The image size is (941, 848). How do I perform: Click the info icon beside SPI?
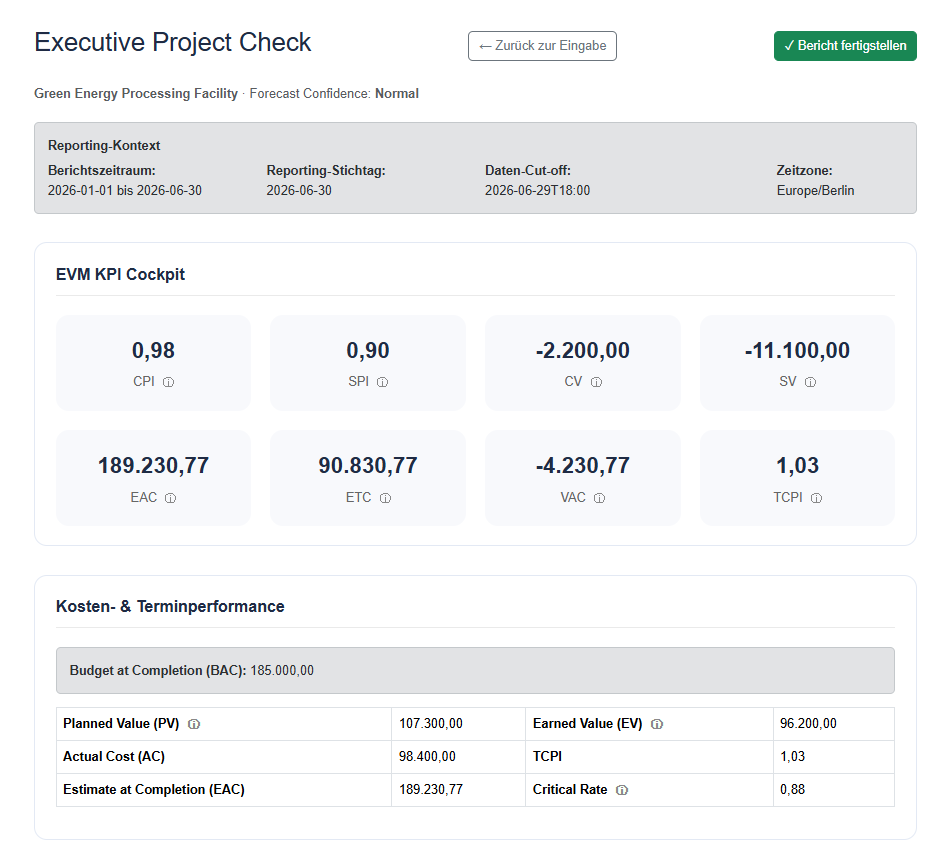[382, 382]
